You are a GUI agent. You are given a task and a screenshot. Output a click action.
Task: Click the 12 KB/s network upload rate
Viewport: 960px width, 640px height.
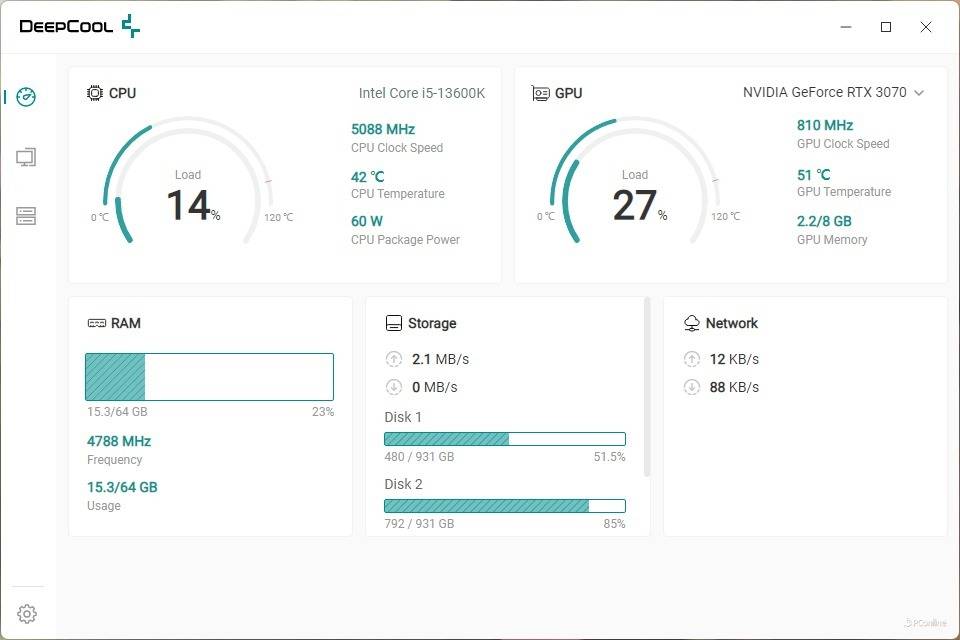point(734,359)
